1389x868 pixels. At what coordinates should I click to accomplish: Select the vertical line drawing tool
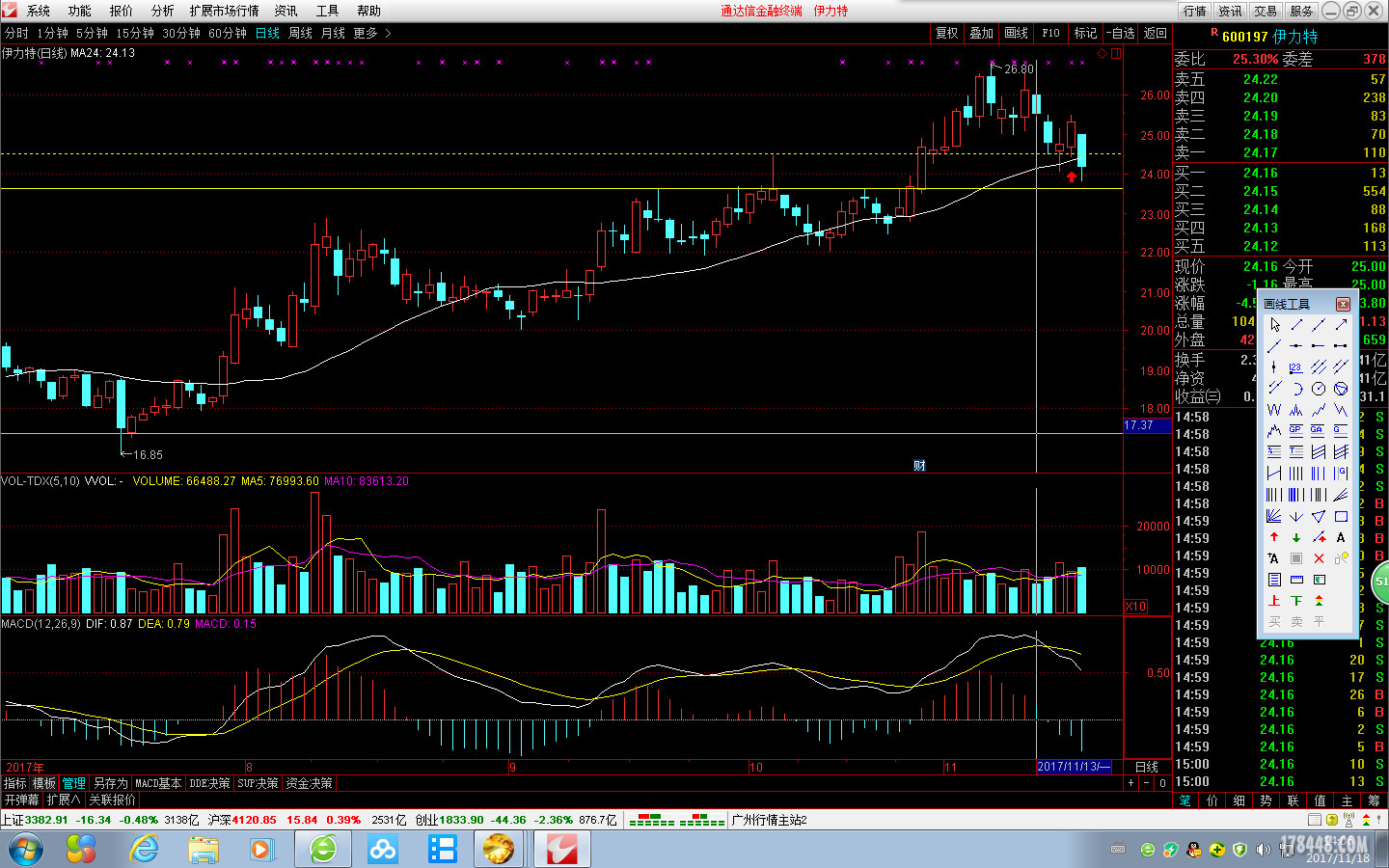(x=1273, y=366)
